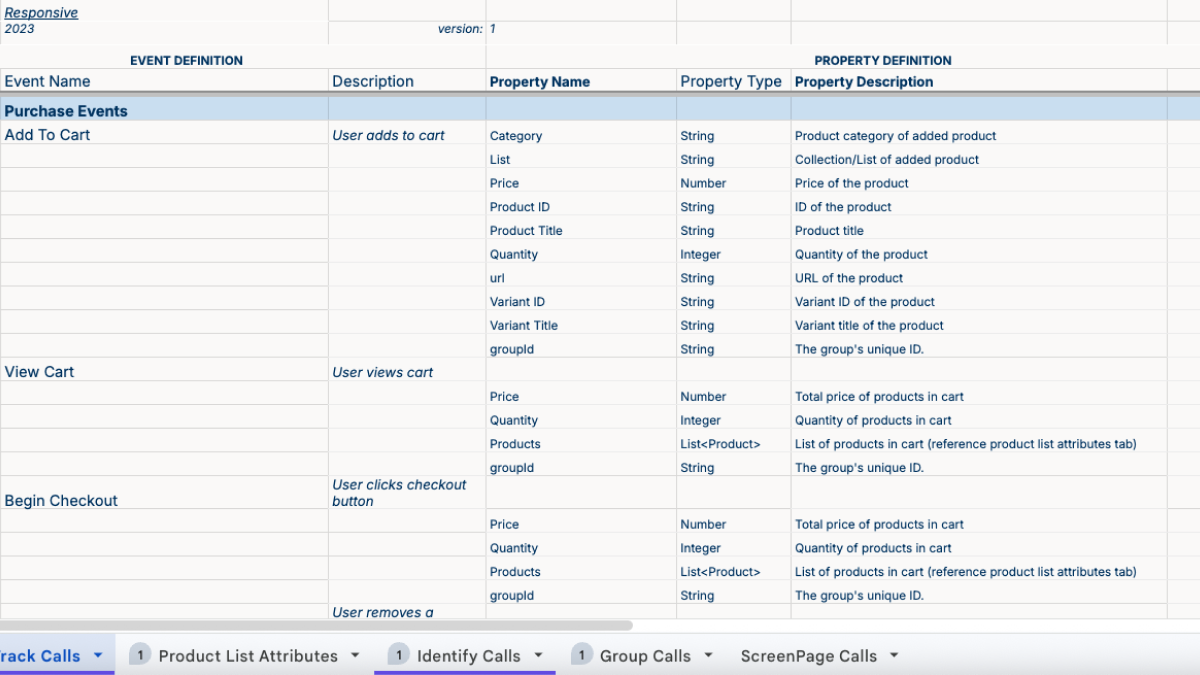
Task: Open the ScreenPage Calls tab dropdown
Action: pyautogui.click(x=892, y=655)
